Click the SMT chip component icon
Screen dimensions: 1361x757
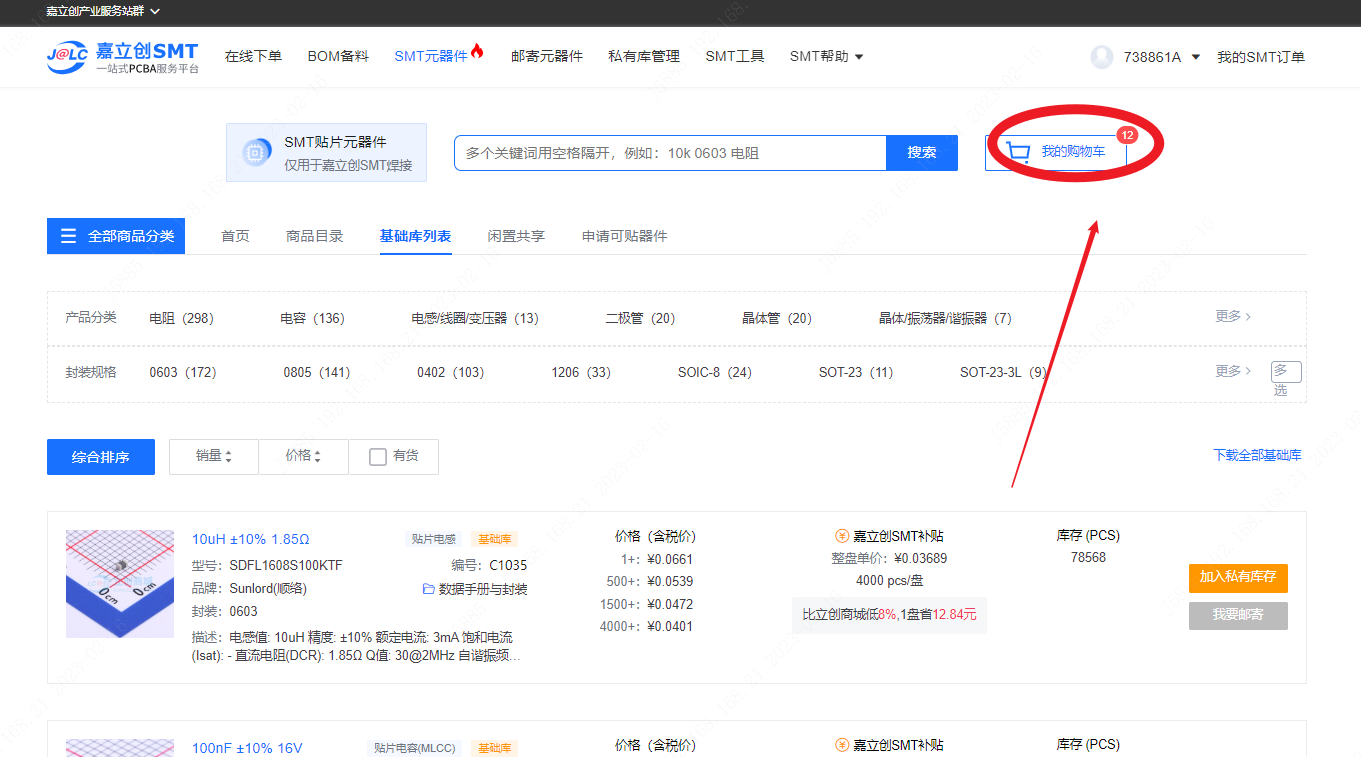[x=256, y=153]
